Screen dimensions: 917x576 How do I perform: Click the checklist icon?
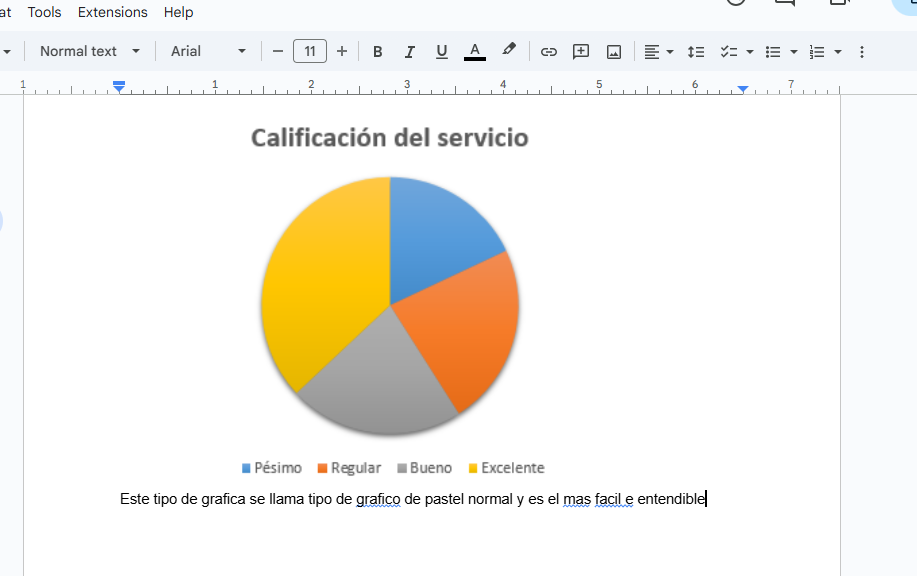click(x=729, y=52)
